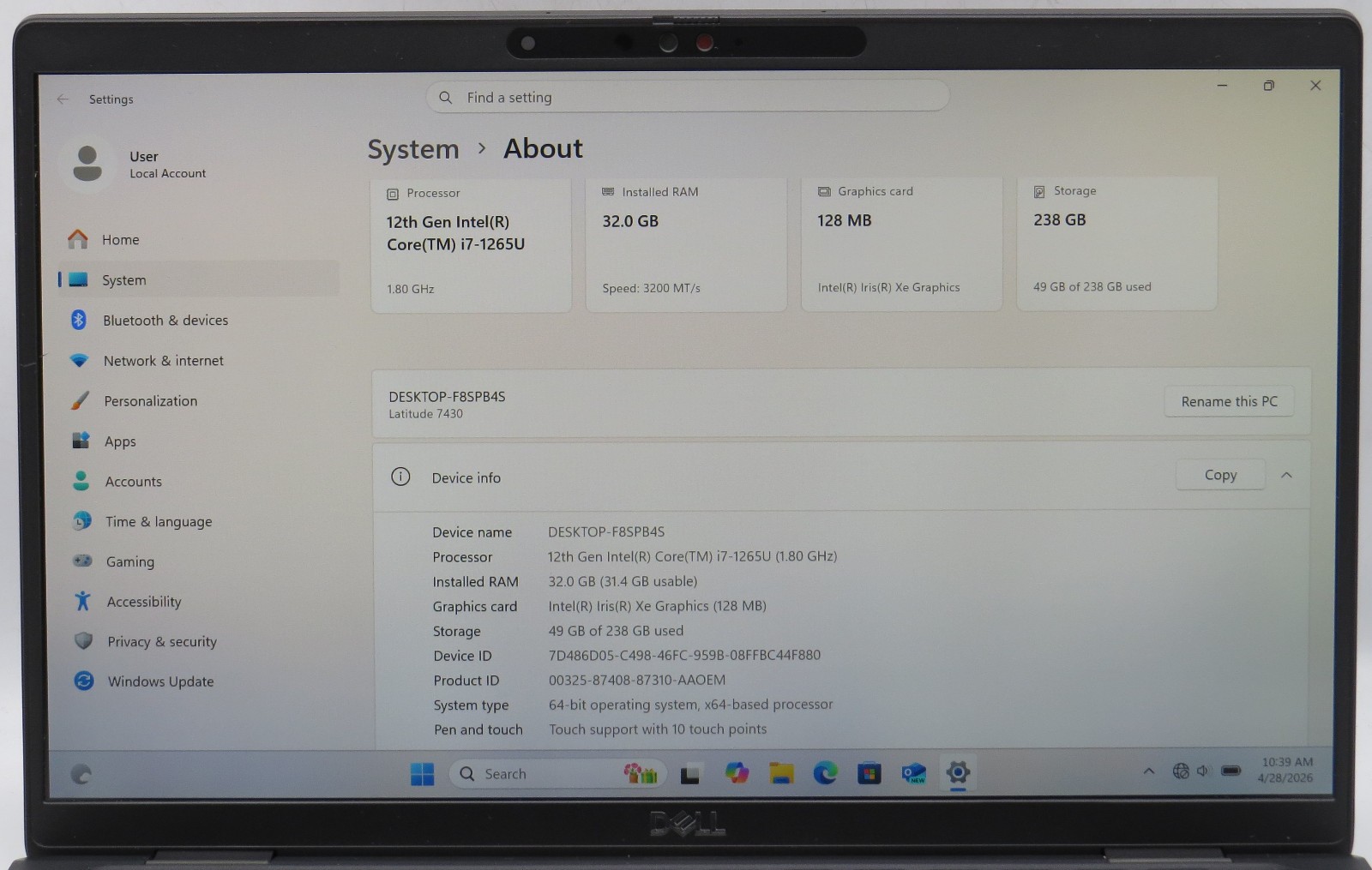
Task: Click the Home house icon in sidebar
Action: click(78, 239)
